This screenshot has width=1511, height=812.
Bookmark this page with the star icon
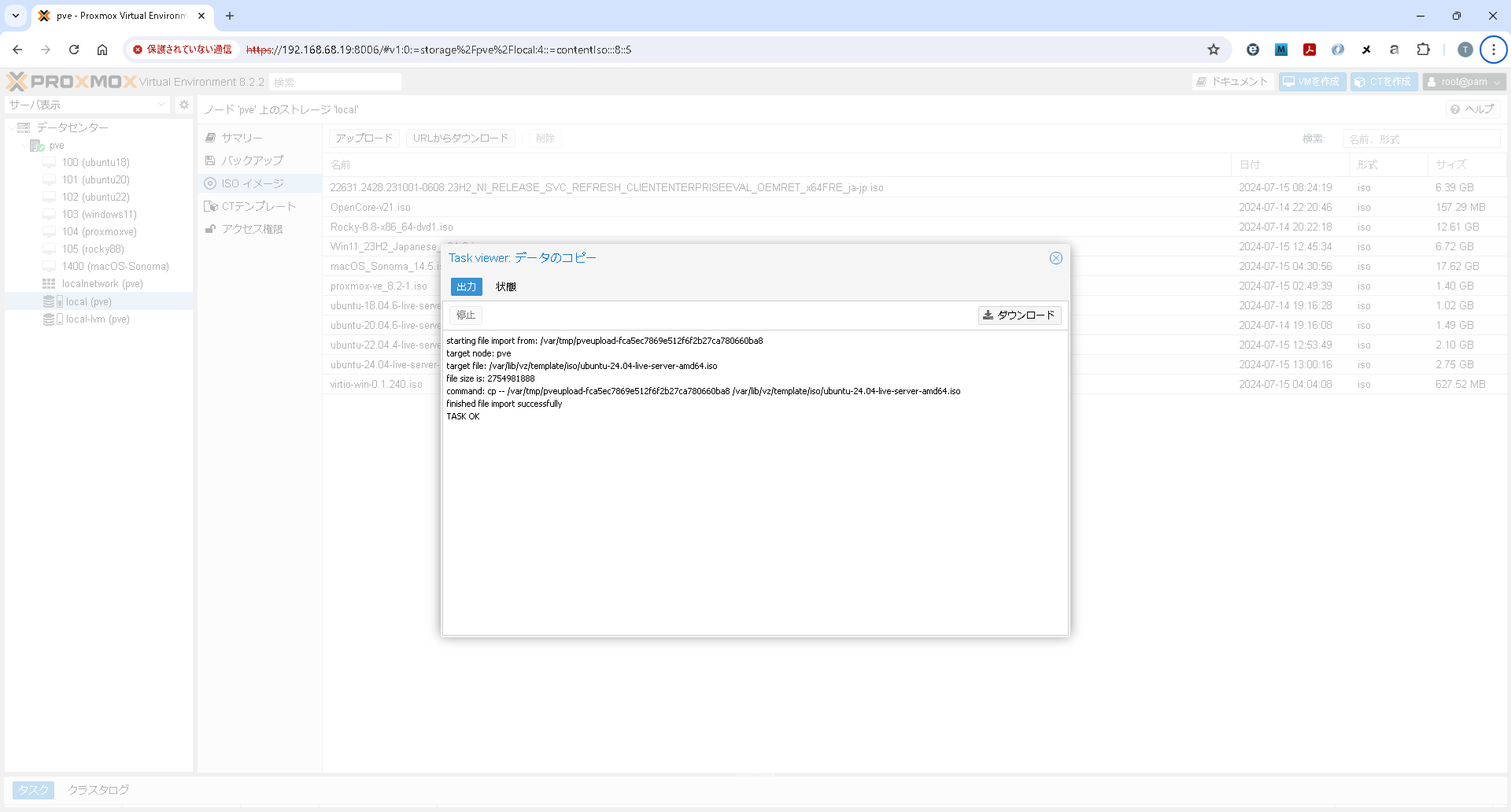1214,50
